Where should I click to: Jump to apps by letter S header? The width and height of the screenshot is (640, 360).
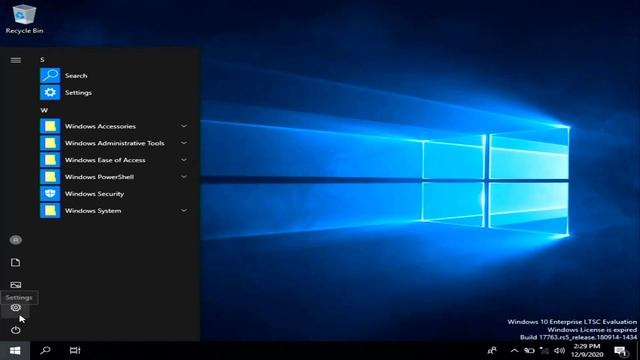click(42, 60)
